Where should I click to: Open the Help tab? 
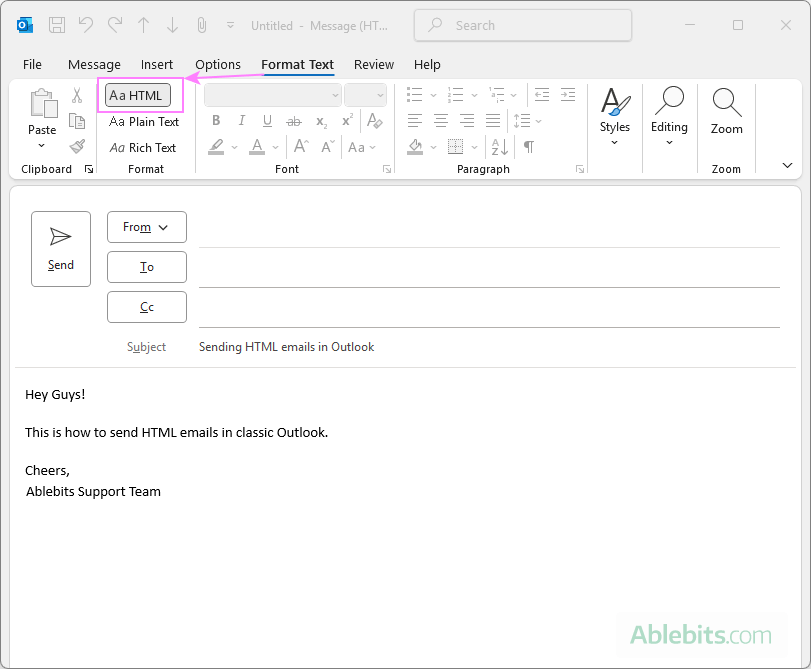(x=427, y=64)
